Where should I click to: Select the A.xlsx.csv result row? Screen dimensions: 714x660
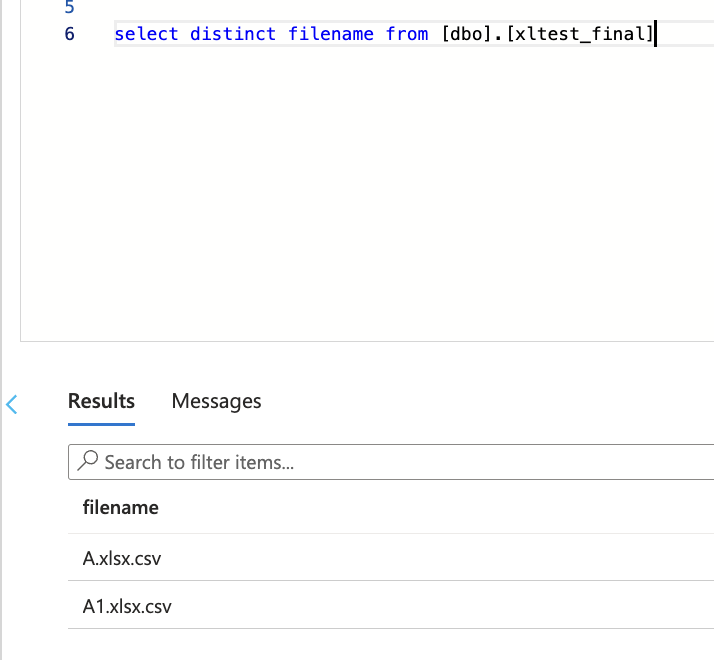click(x=391, y=558)
